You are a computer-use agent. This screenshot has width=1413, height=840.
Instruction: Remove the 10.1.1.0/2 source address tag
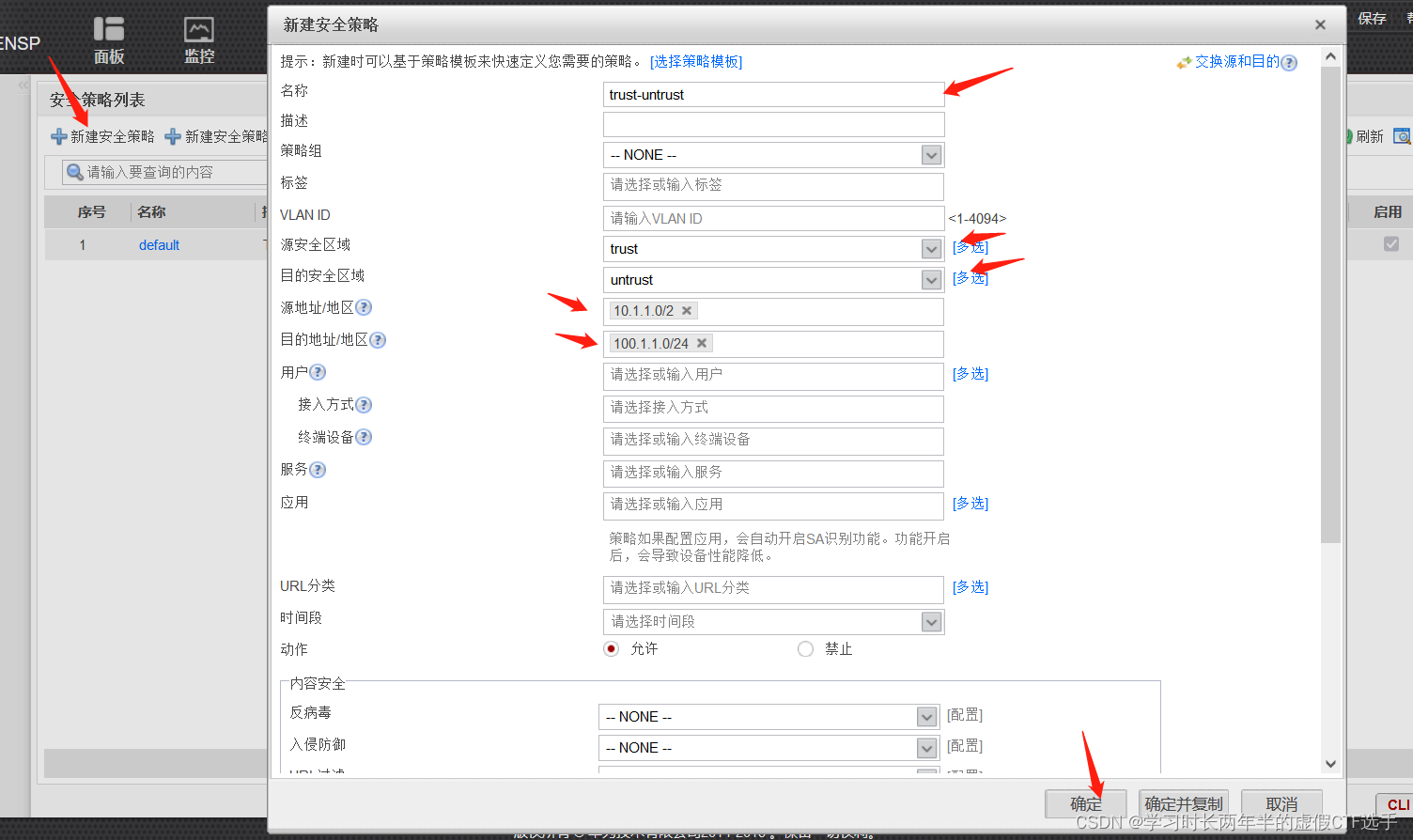pos(687,311)
